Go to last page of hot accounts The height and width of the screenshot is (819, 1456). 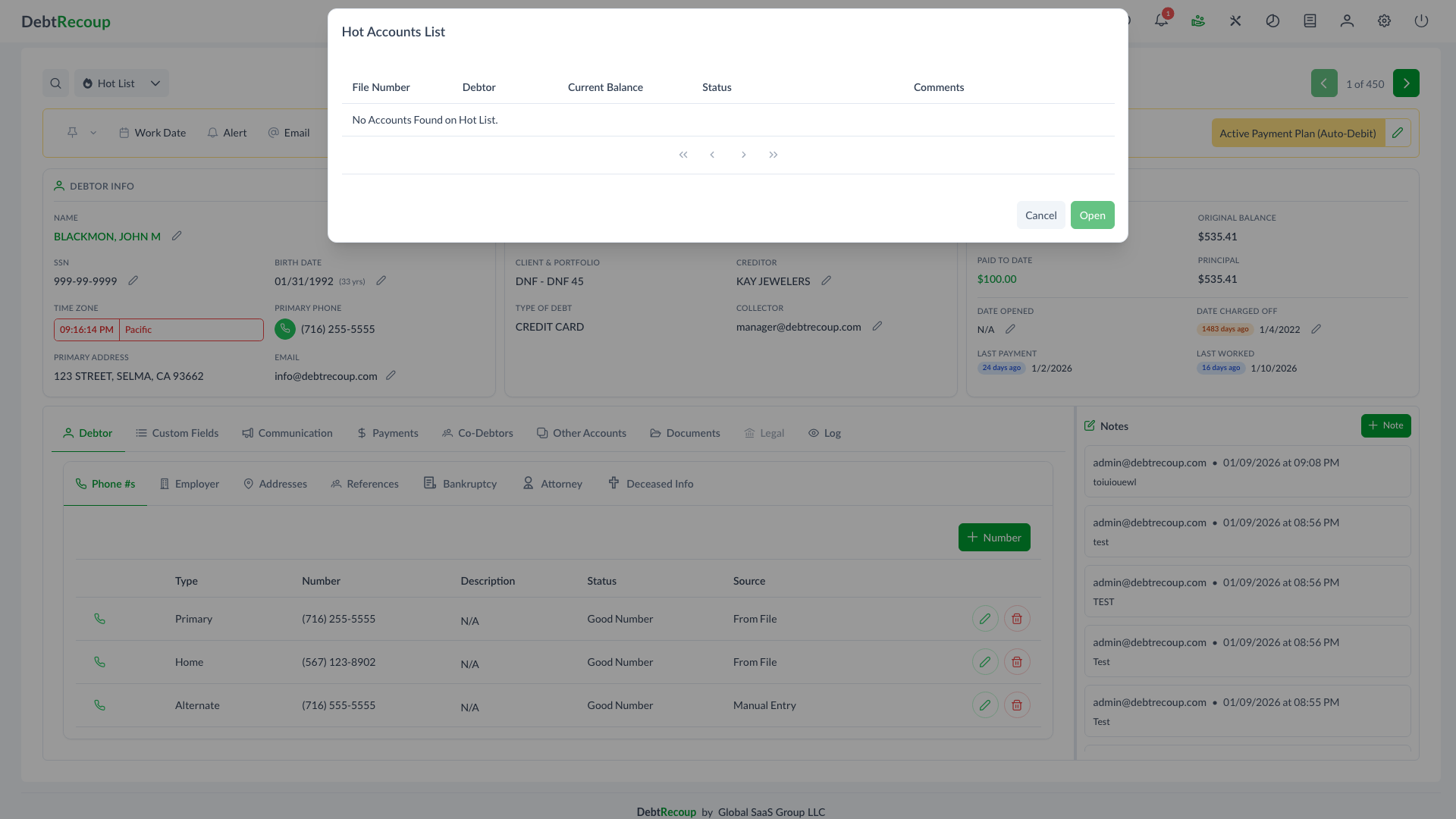point(773,155)
